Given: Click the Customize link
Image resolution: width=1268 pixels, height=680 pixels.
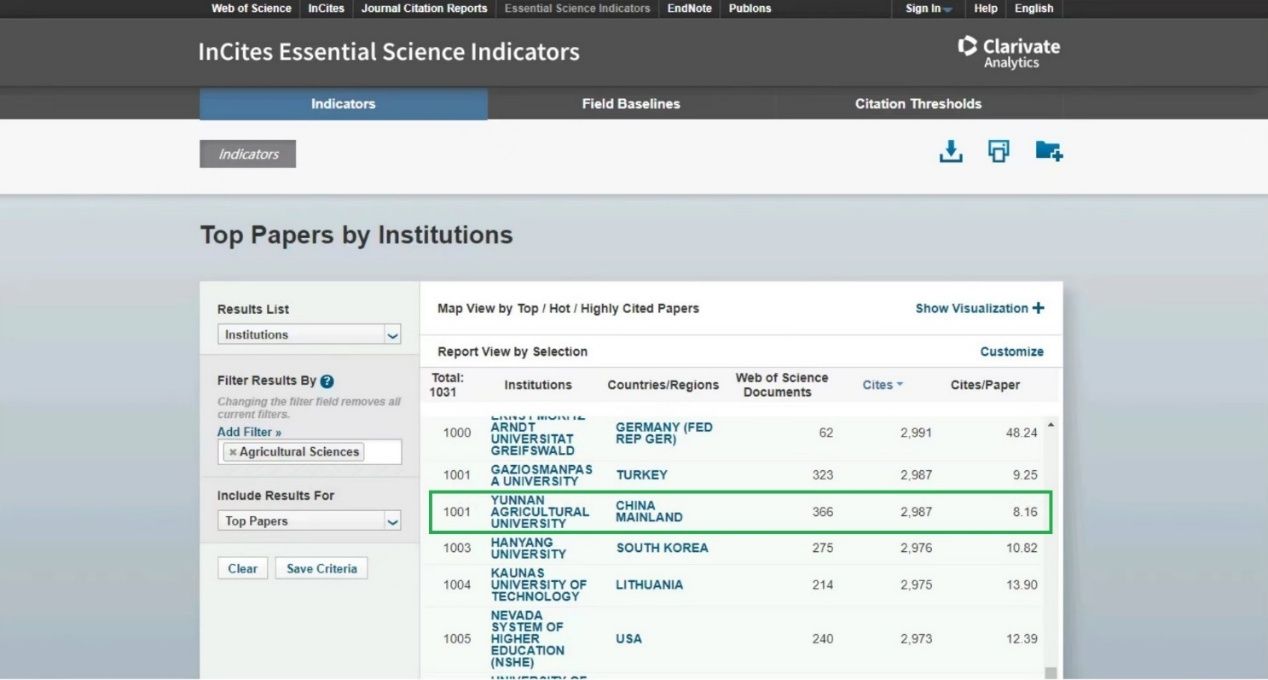Looking at the screenshot, I should coord(1011,352).
